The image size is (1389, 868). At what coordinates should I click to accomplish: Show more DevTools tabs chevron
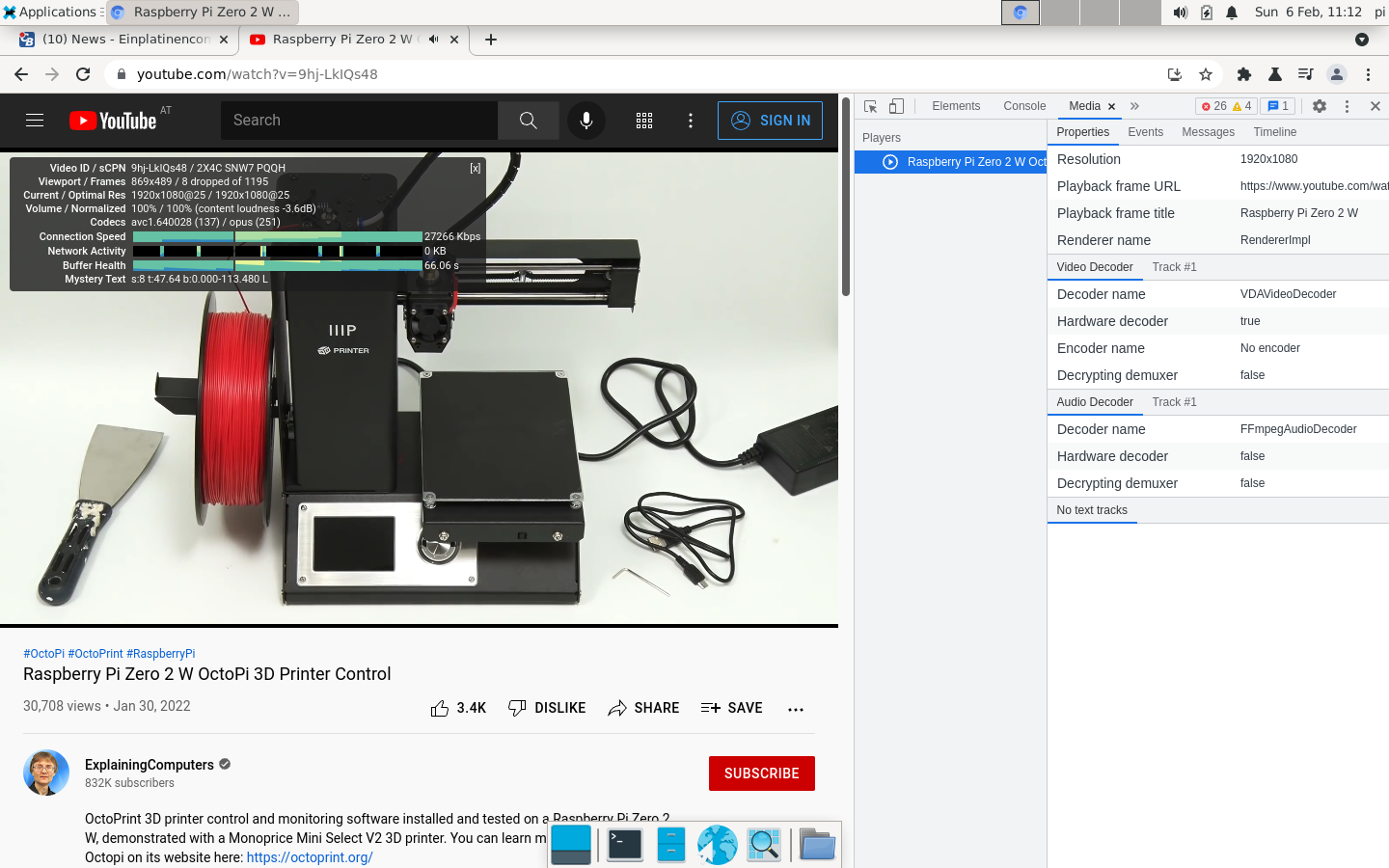(1134, 106)
